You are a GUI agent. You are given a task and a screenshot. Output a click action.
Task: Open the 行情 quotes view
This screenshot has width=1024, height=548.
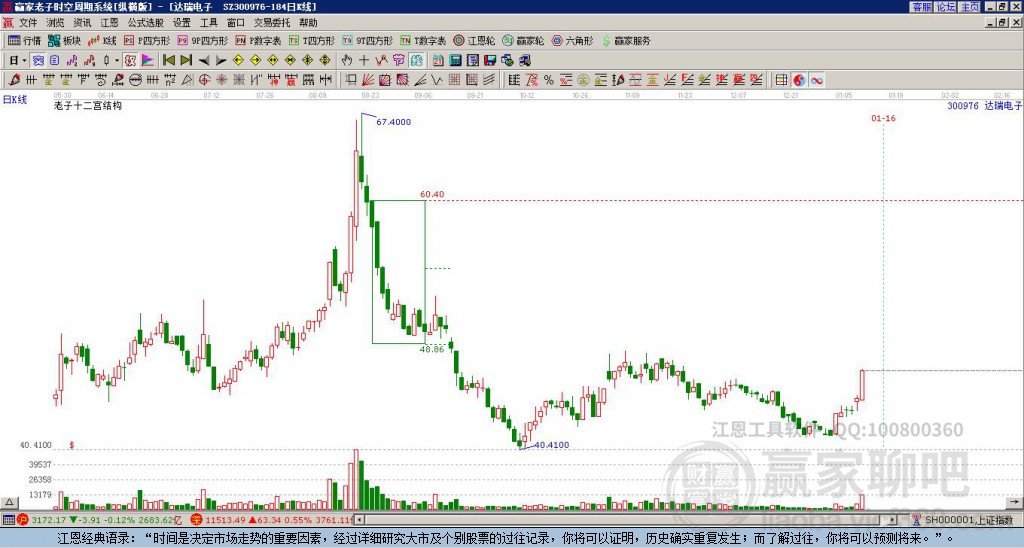(24, 40)
